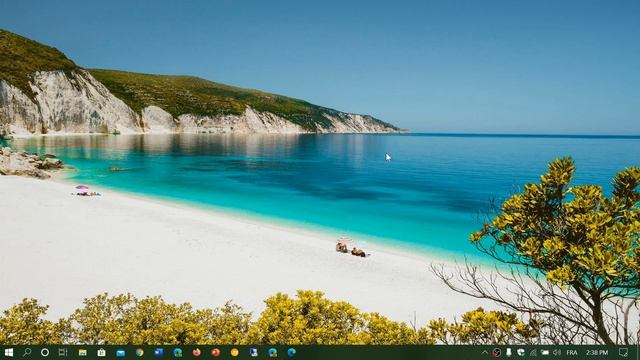Open the 2:38 PM clock calendar
640x360 pixels.
[597, 352]
